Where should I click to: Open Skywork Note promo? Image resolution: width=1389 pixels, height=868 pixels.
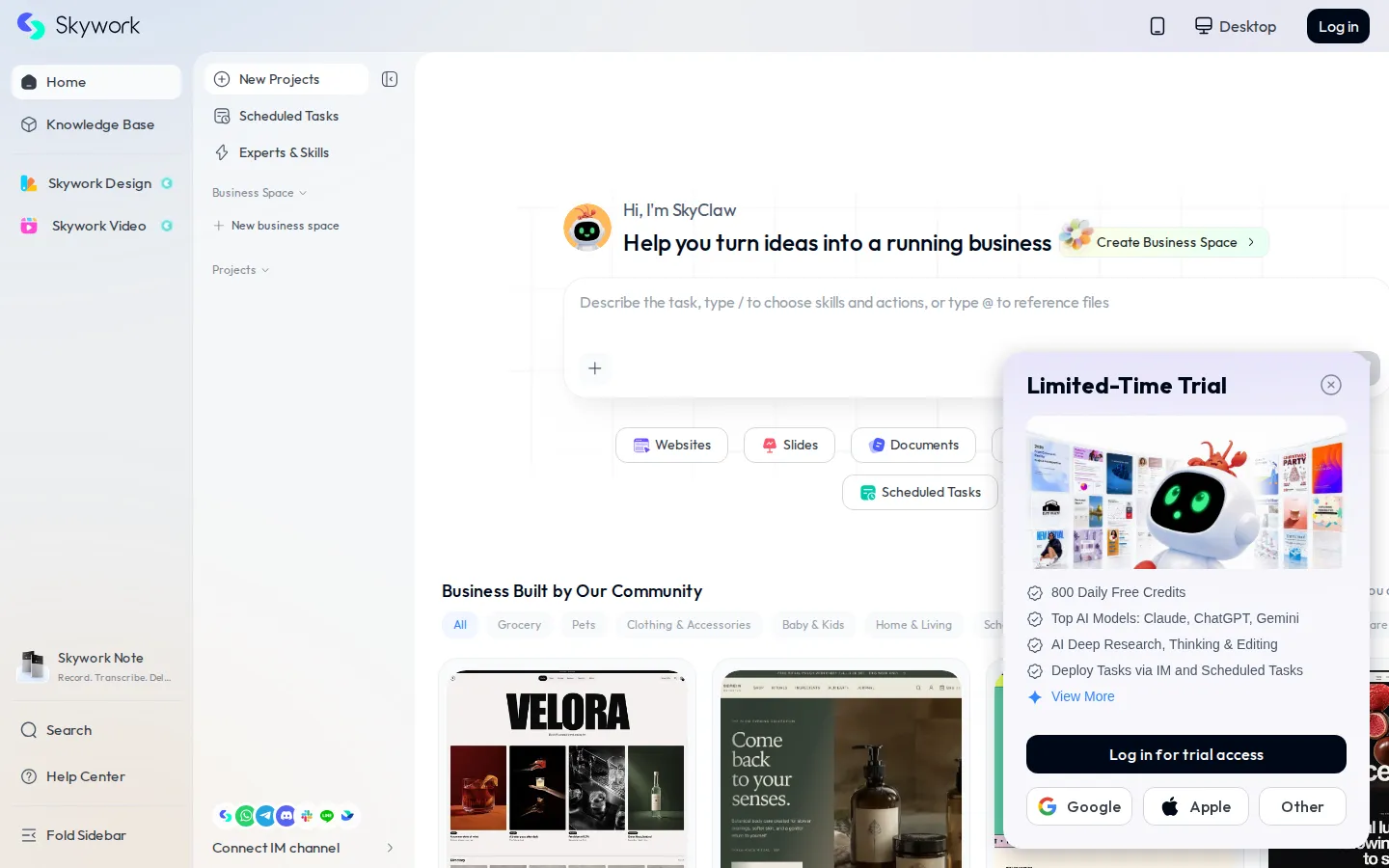[x=96, y=666]
